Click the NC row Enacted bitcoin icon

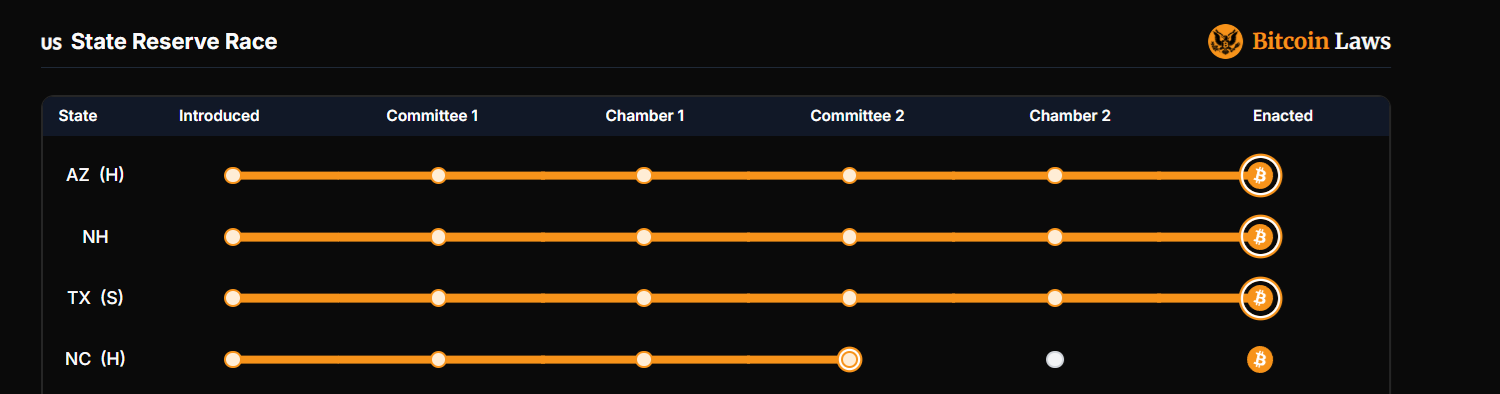(1260, 359)
